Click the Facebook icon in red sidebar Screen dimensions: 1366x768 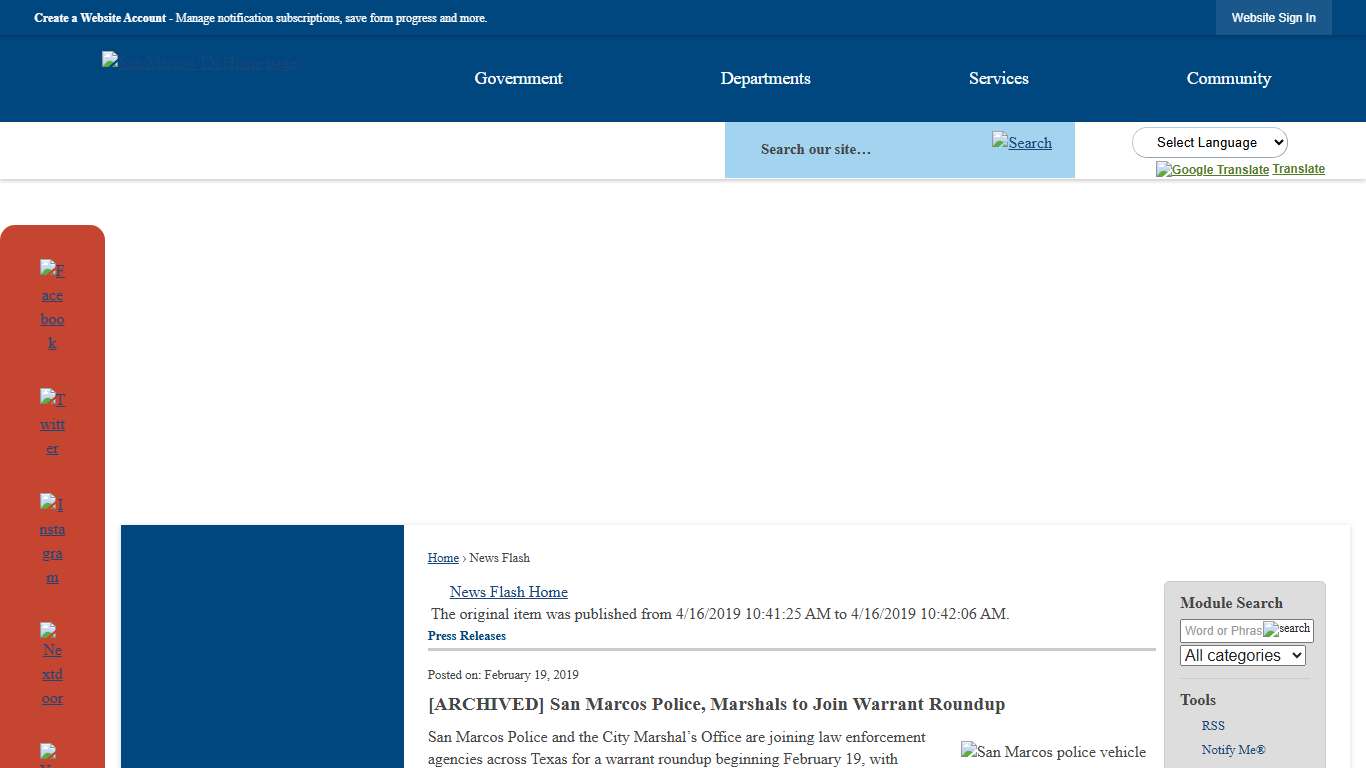click(52, 306)
